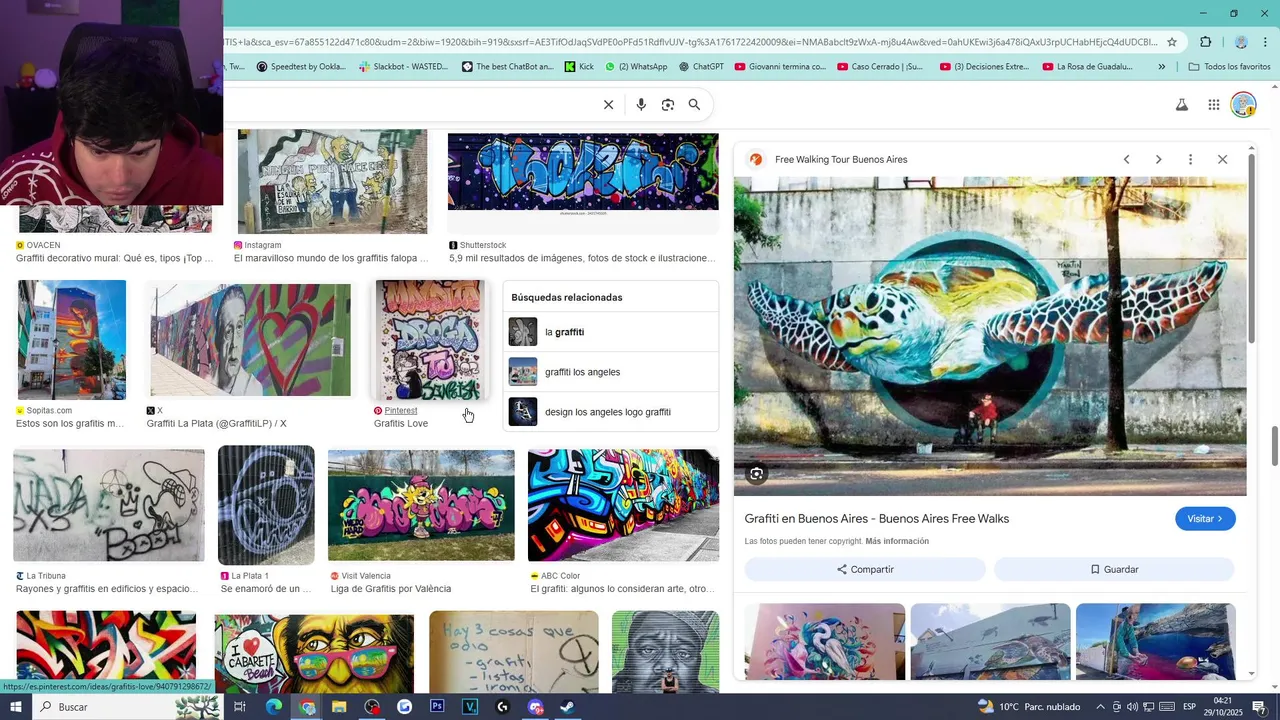
Task: Click Free Walking Tour Buenos Aires source
Action: pyautogui.click(x=841, y=160)
